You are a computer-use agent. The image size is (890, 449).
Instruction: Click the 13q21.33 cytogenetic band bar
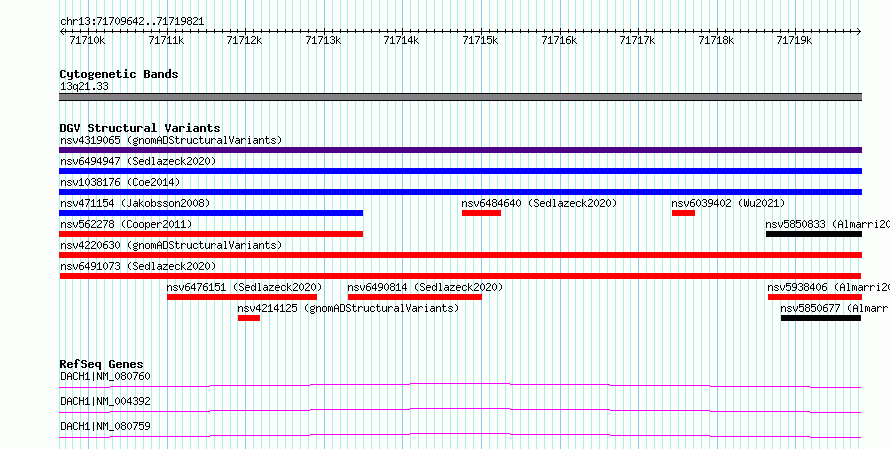(x=460, y=97)
